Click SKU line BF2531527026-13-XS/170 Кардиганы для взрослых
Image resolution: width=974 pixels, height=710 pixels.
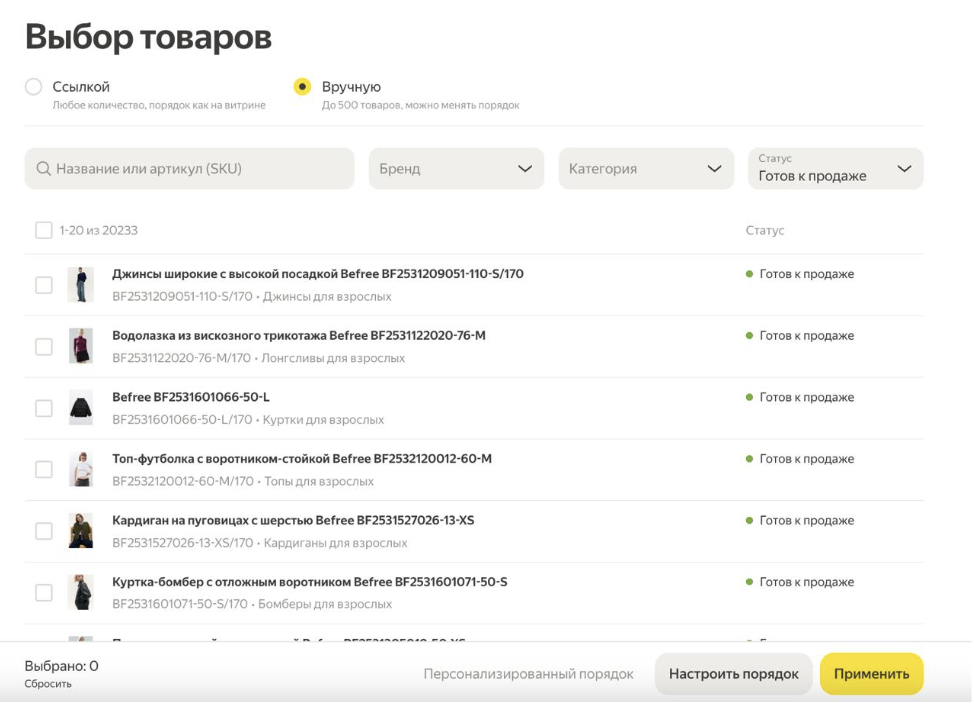coord(260,542)
